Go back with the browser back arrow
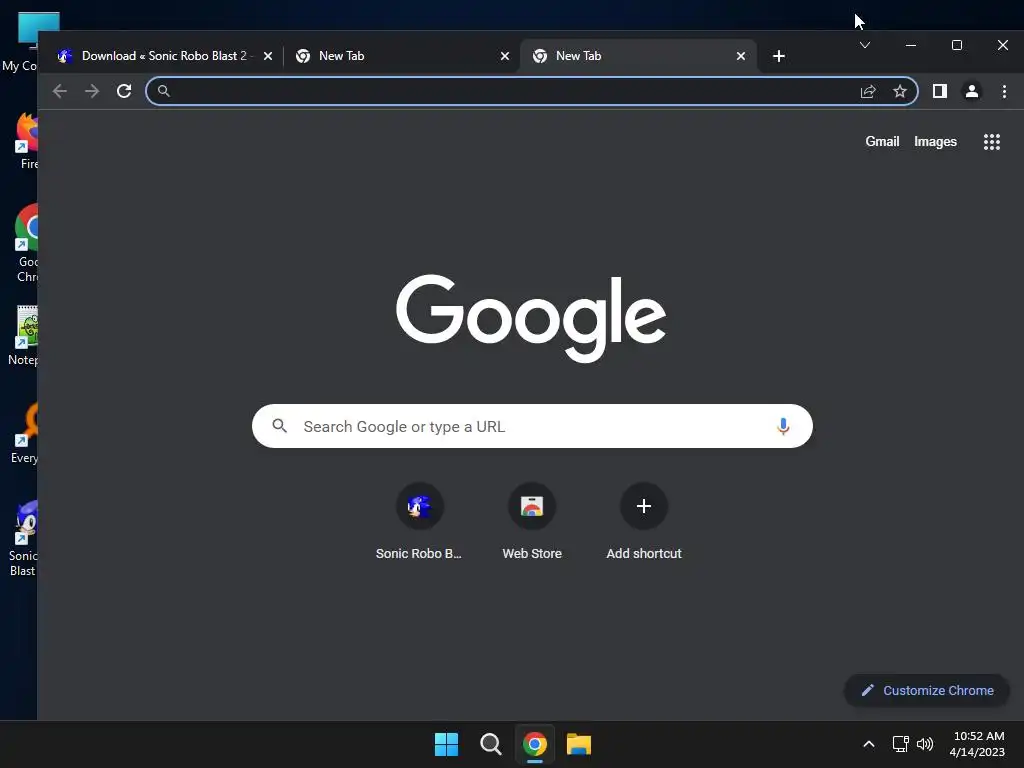 coord(59,91)
